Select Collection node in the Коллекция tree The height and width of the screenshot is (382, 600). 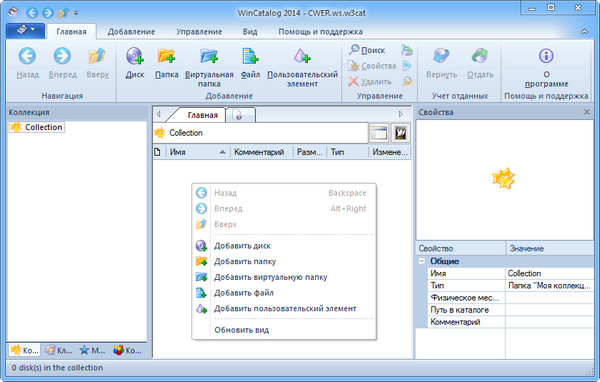coord(37,127)
